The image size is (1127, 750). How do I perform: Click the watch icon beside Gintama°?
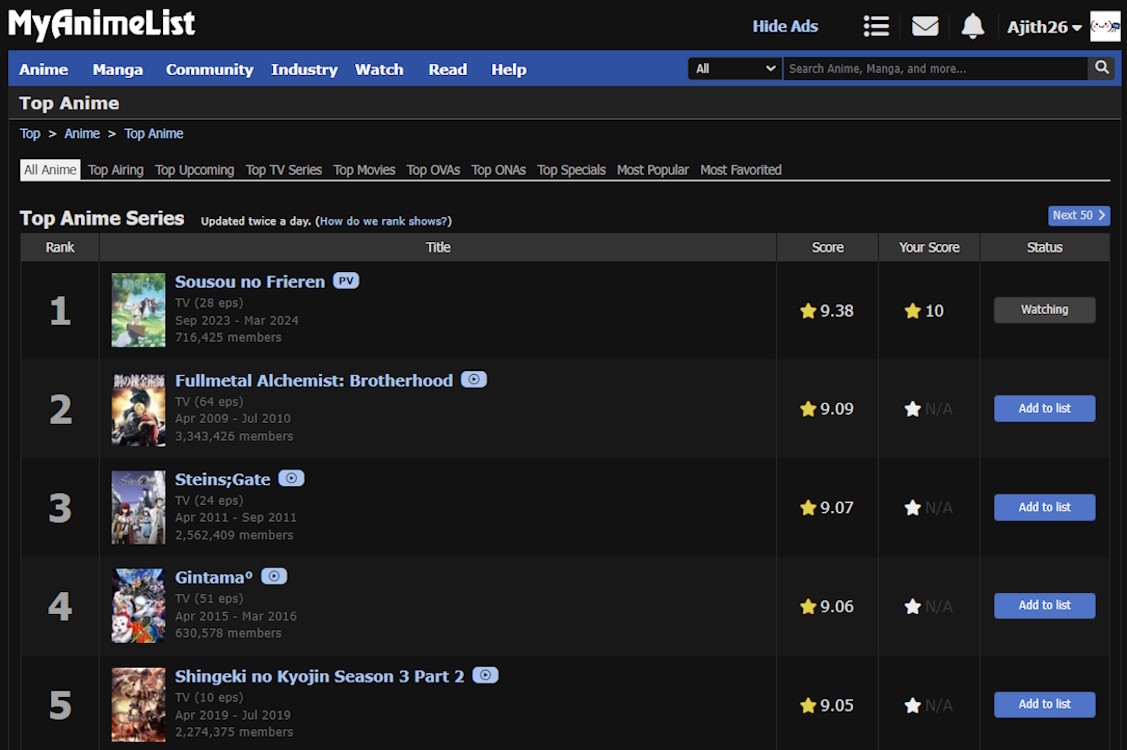274,576
